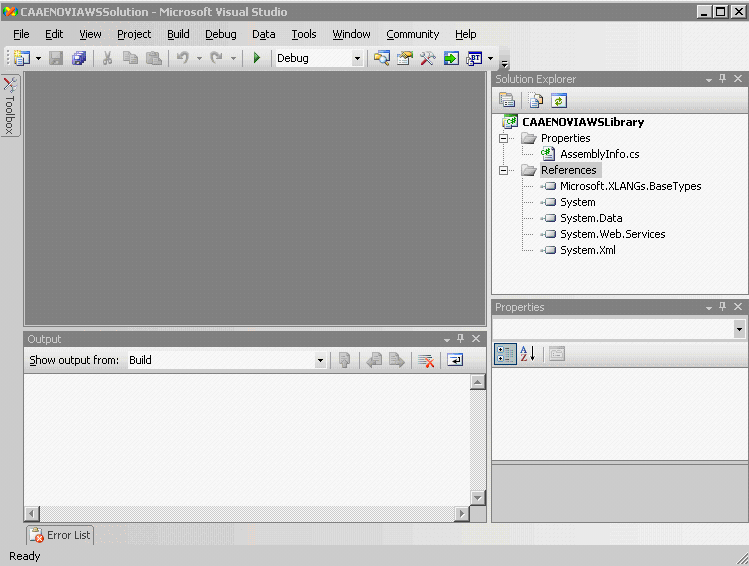Open the Help menu
The width and height of the screenshot is (749, 566).
tap(465, 34)
